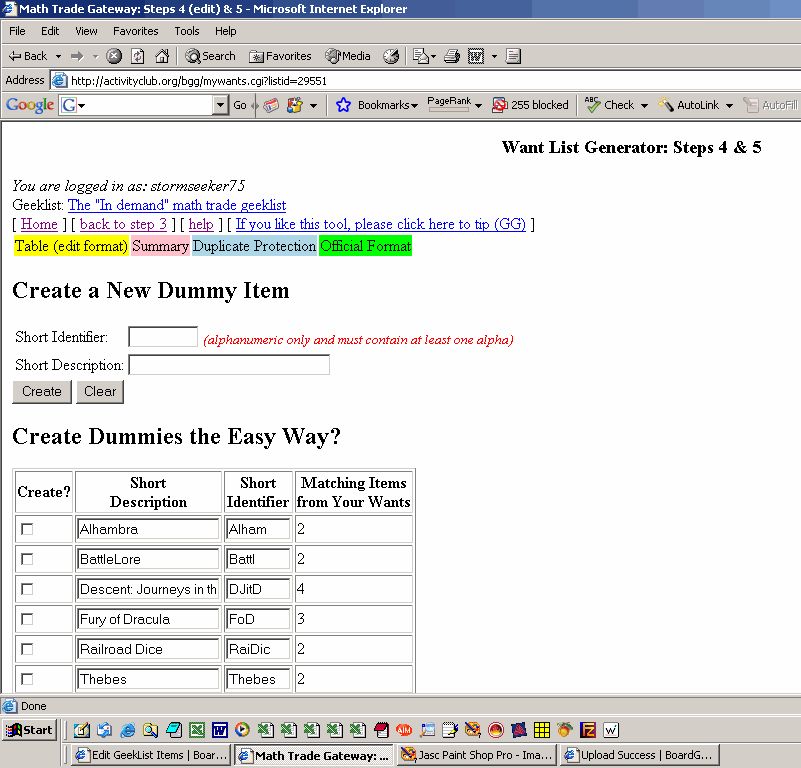Viewport: 801px width, 768px height.
Task: Follow the 'back to step 3' link
Action: point(123,224)
